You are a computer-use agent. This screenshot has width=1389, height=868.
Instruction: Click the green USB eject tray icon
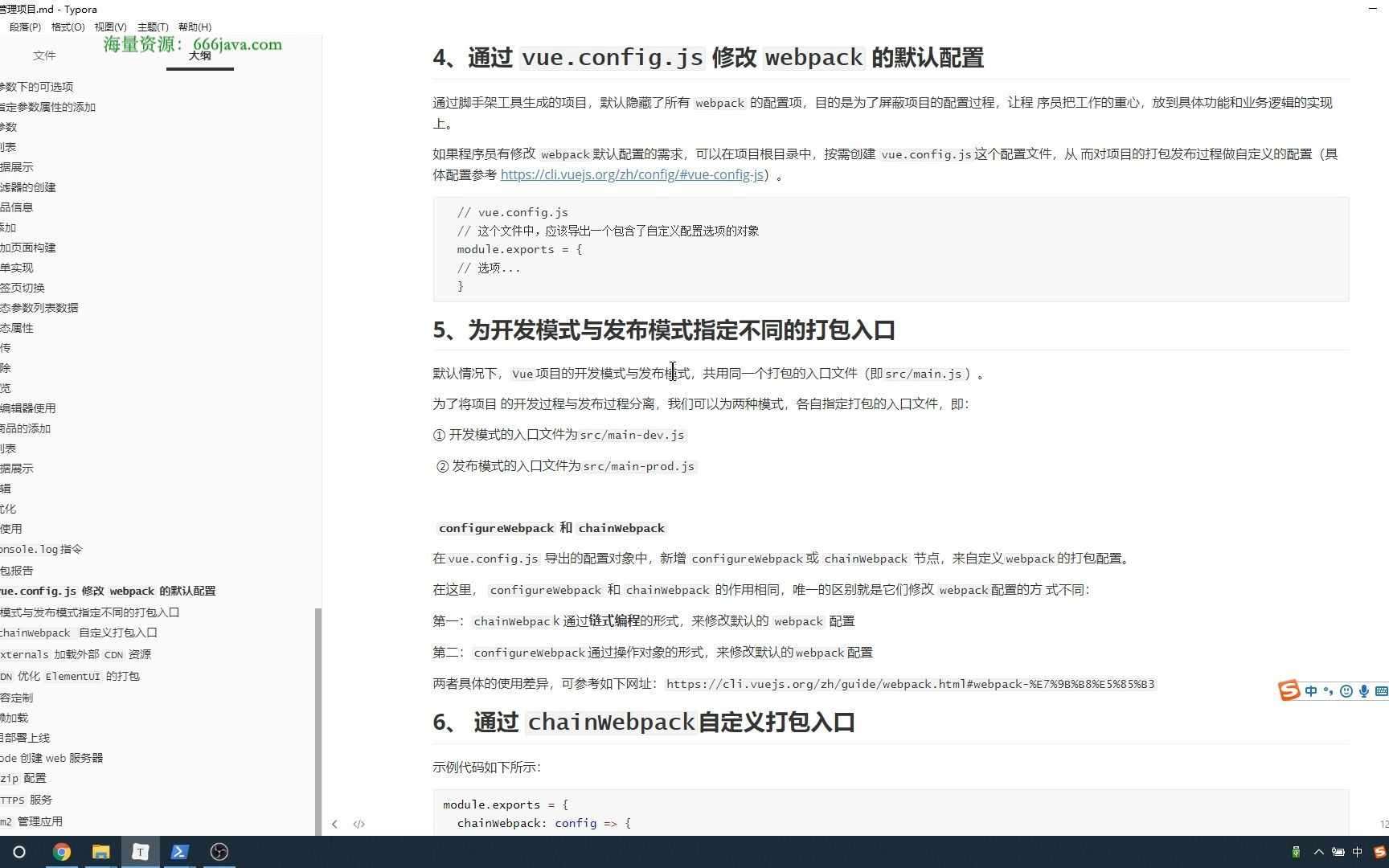tap(1296, 852)
